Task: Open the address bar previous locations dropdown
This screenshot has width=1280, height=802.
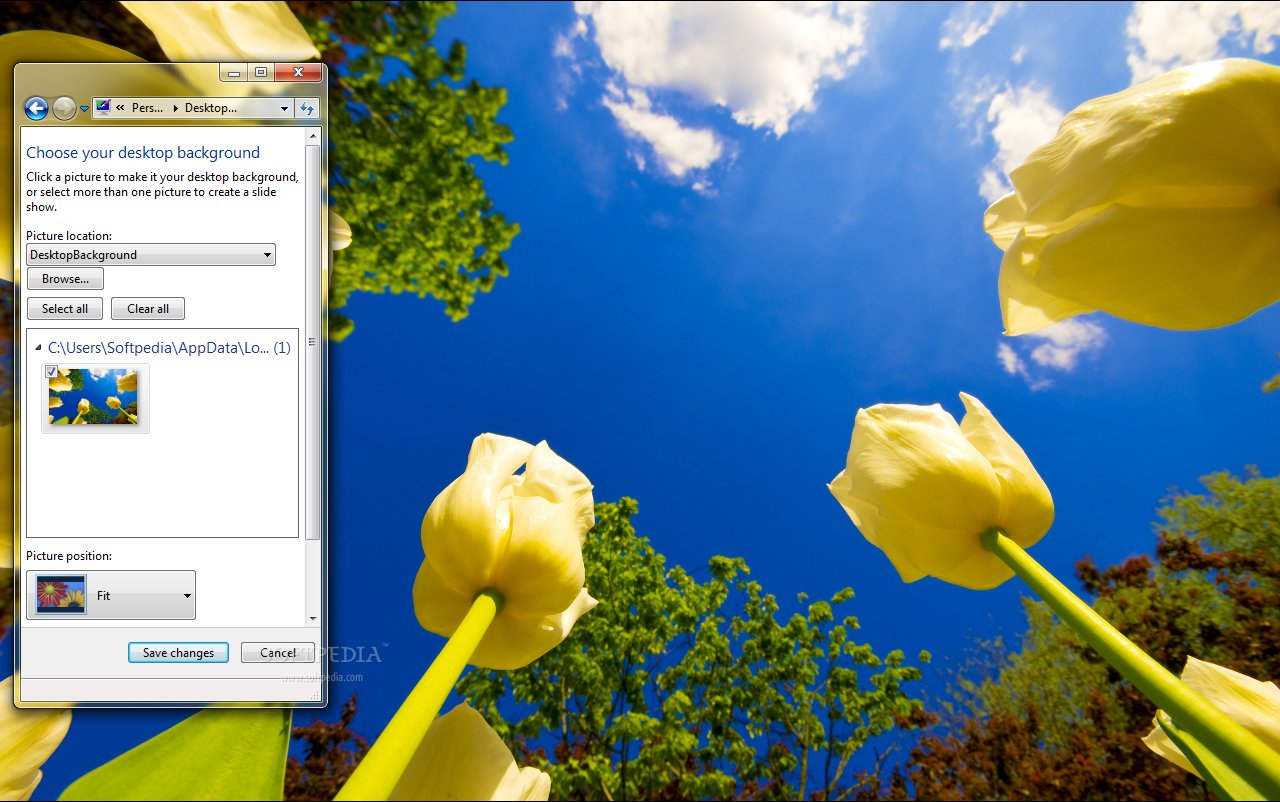Action: coord(284,108)
